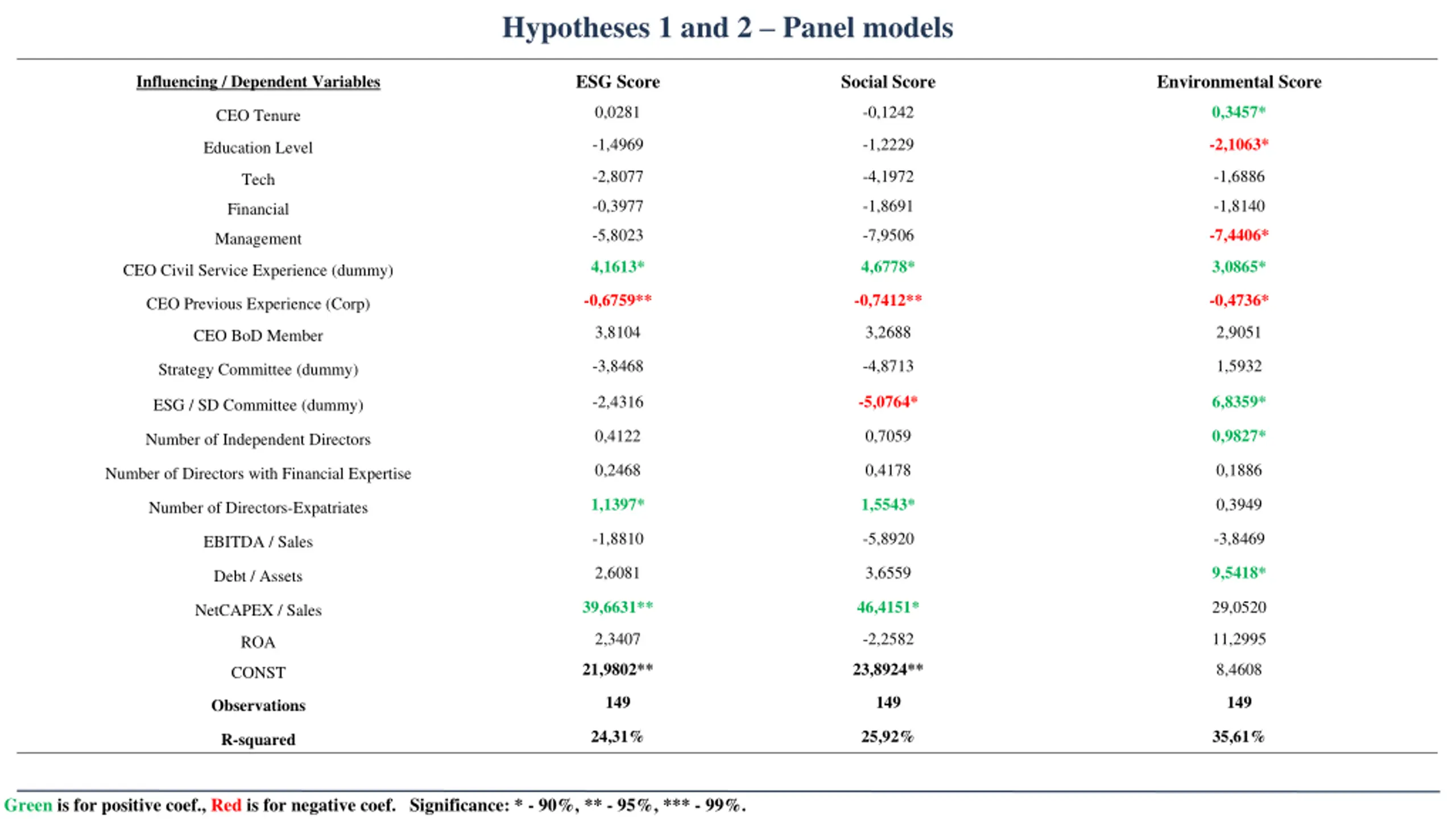Select 'Number of Directors-Expatriates' row label
Image resolution: width=1456 pixels, height=819 pixels.
[x=258, y=507]
